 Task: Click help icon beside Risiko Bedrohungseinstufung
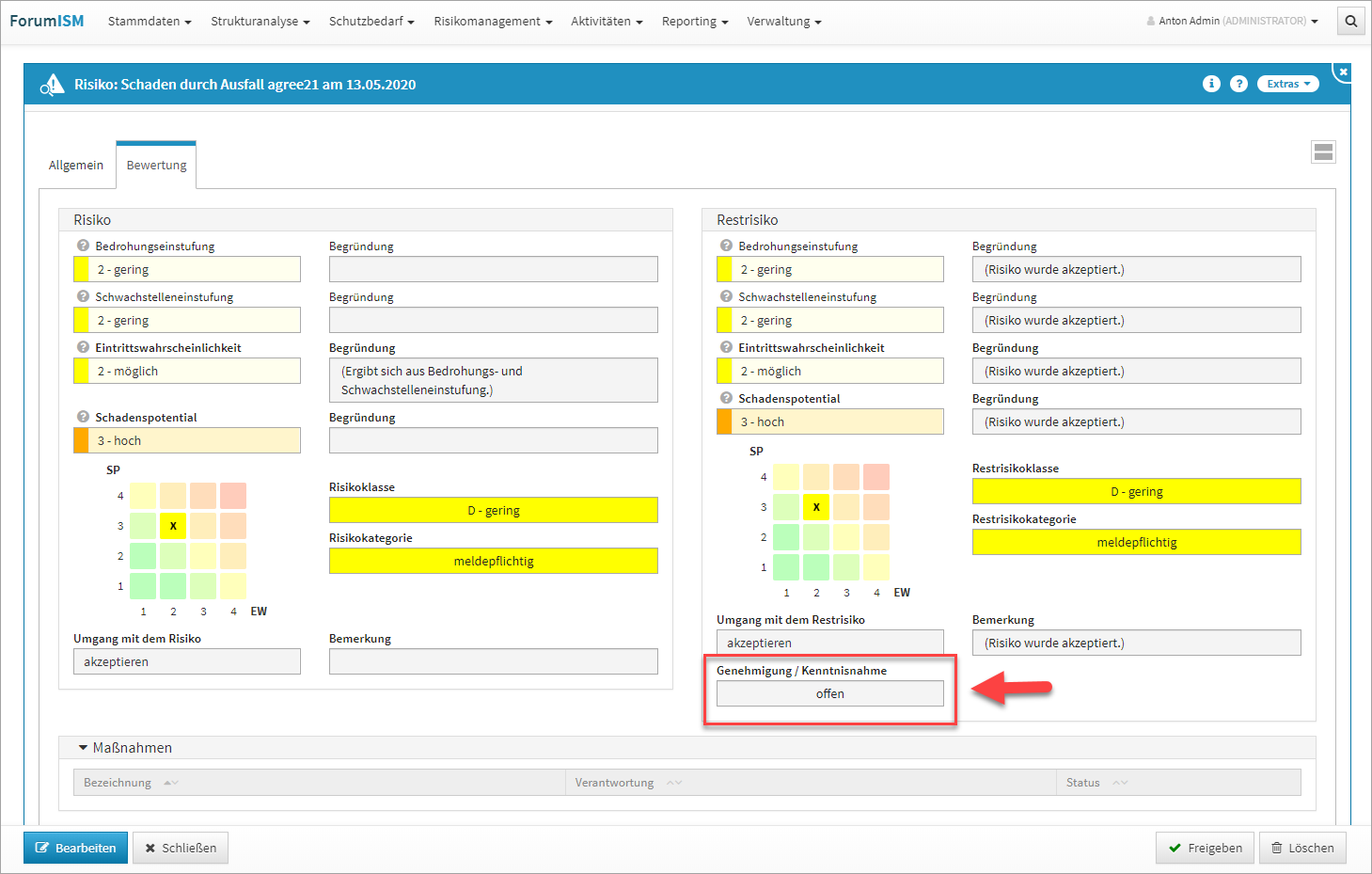coord(83,246)
